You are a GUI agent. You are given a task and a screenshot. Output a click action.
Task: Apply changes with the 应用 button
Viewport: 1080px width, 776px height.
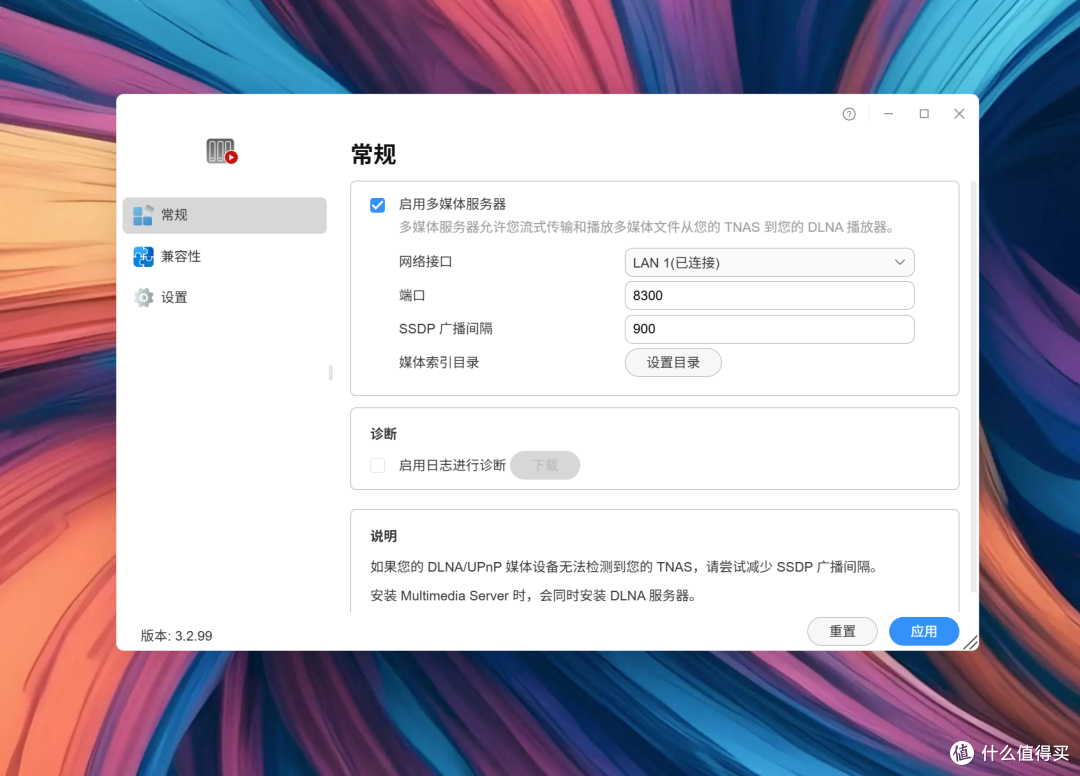click(x=924, y=631)
